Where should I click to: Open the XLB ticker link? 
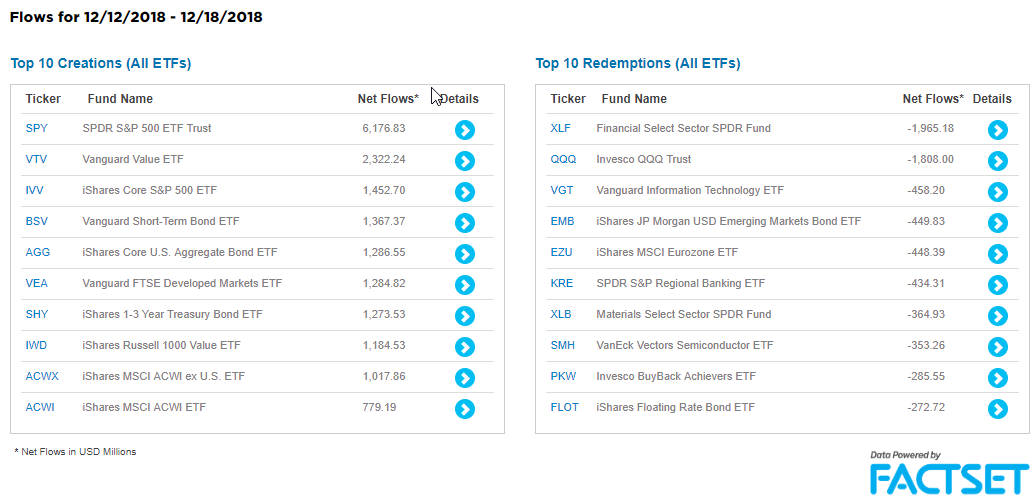(x=561, y=314)
